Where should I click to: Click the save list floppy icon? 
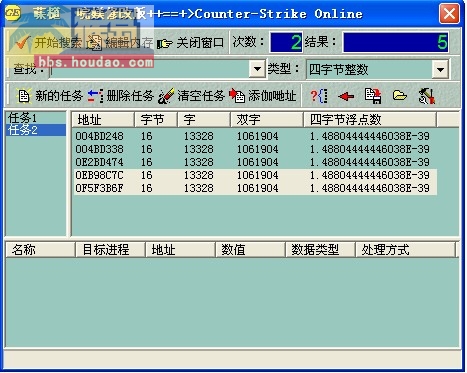(373, 96)
